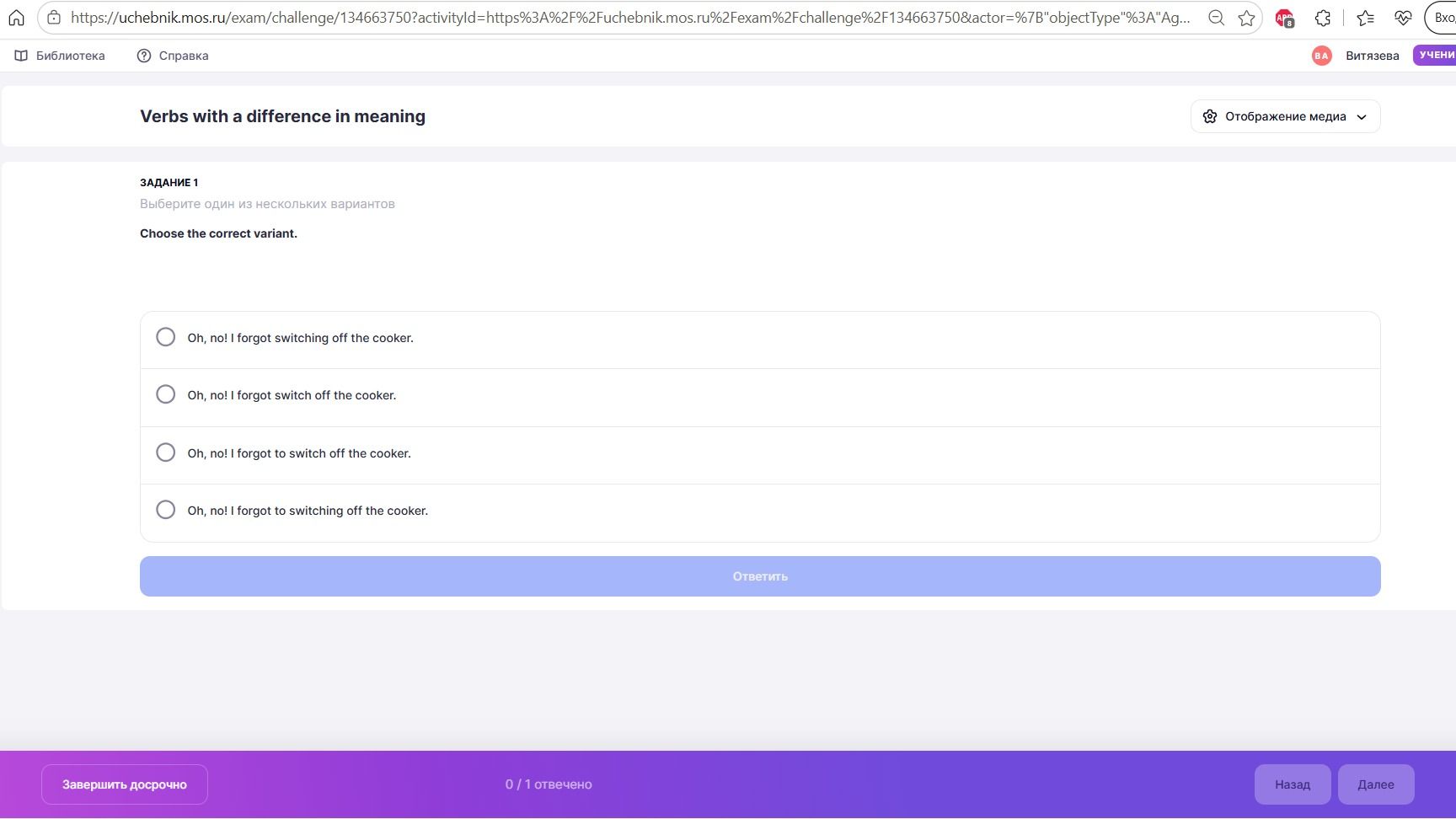The image size is (1456, 819).
Task: Click the zoom magnifier icon in address bar
Action: coord(1216,18)
